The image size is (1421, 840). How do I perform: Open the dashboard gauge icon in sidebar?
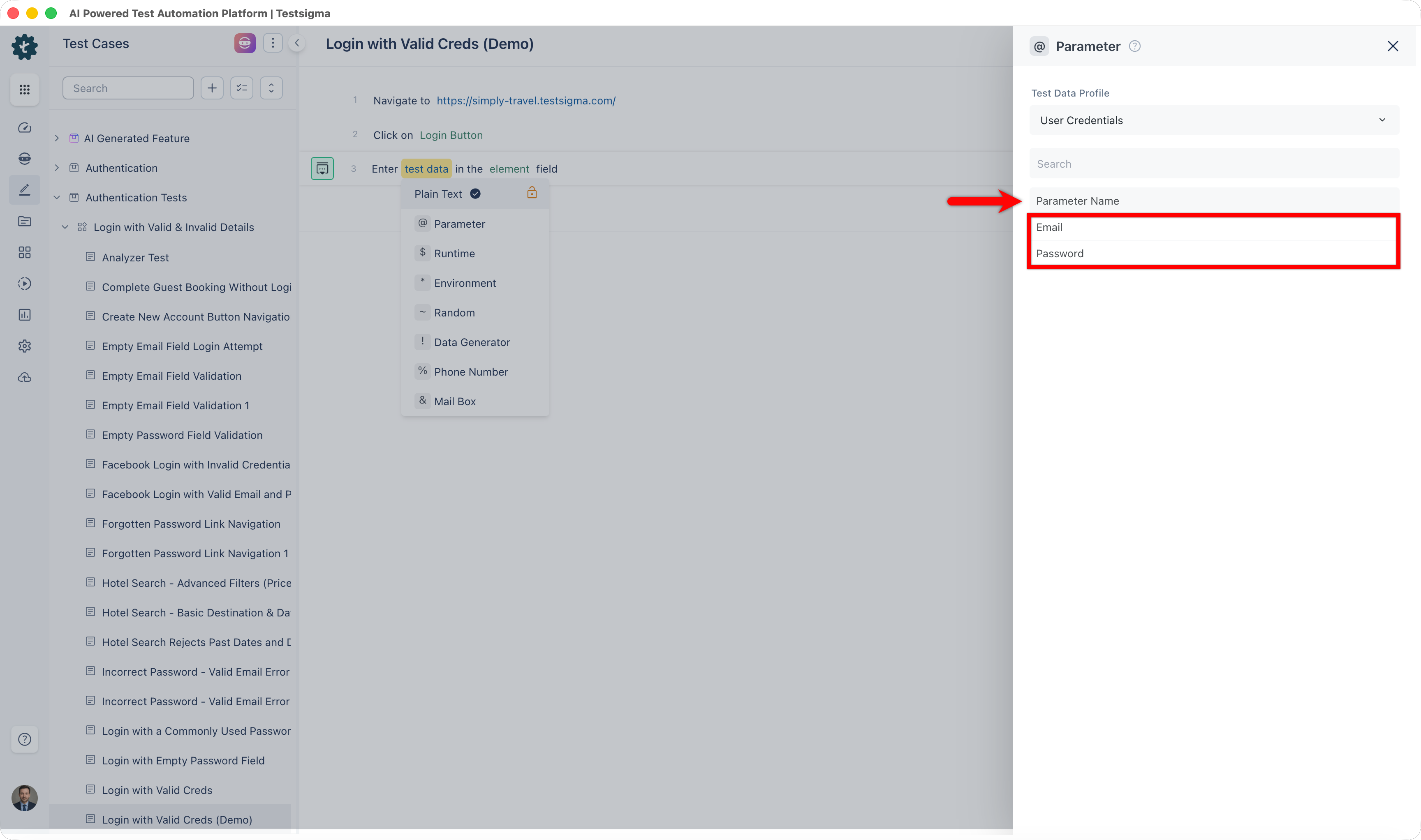(24, 127)
